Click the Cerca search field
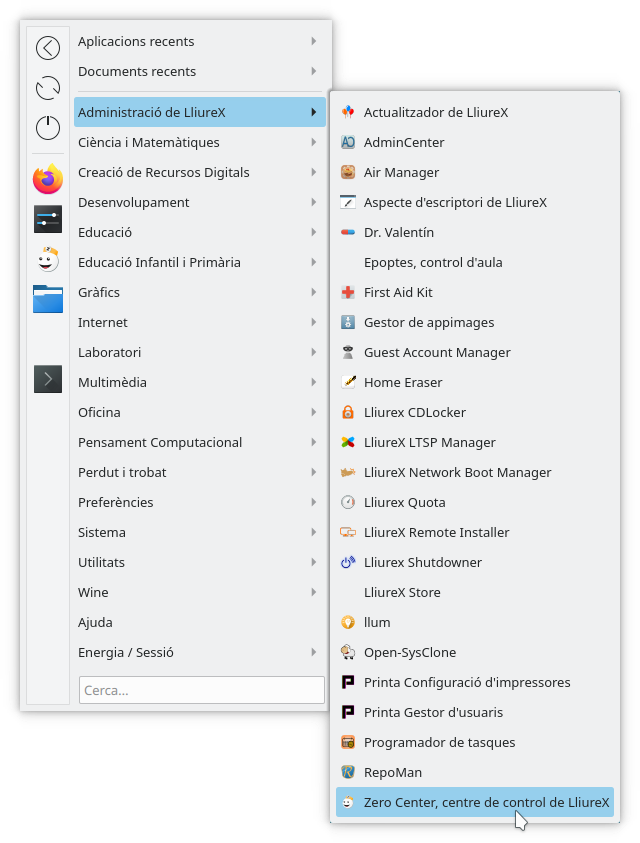 [x=202, y=690]
